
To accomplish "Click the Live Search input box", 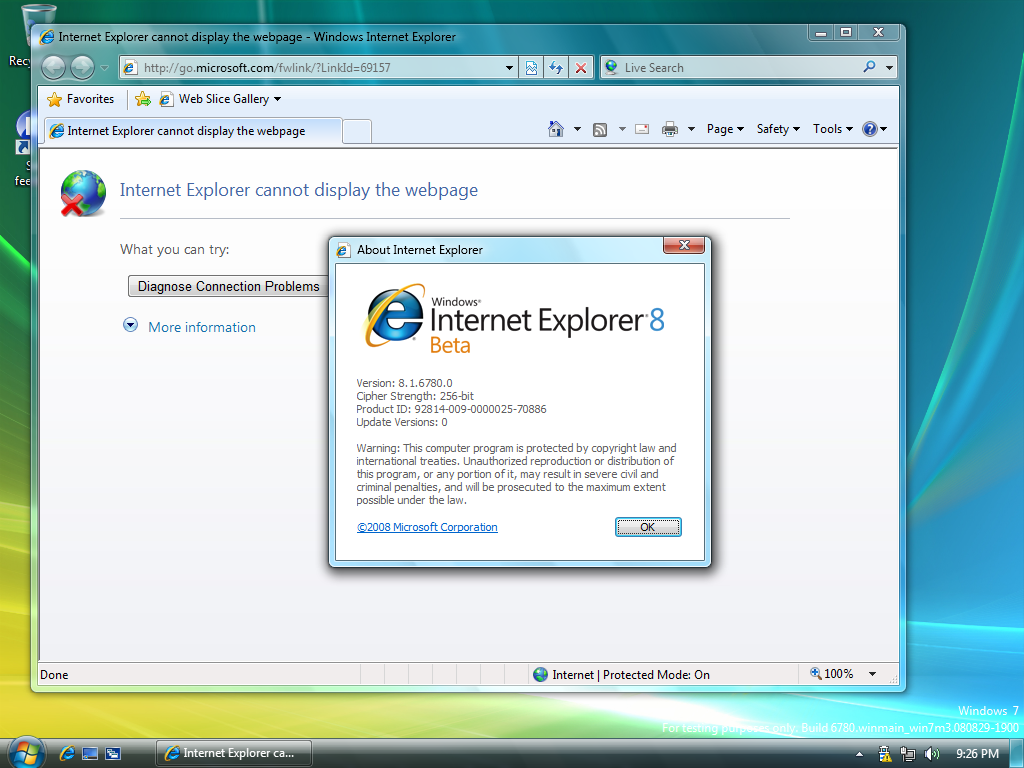I will [738, 67].
